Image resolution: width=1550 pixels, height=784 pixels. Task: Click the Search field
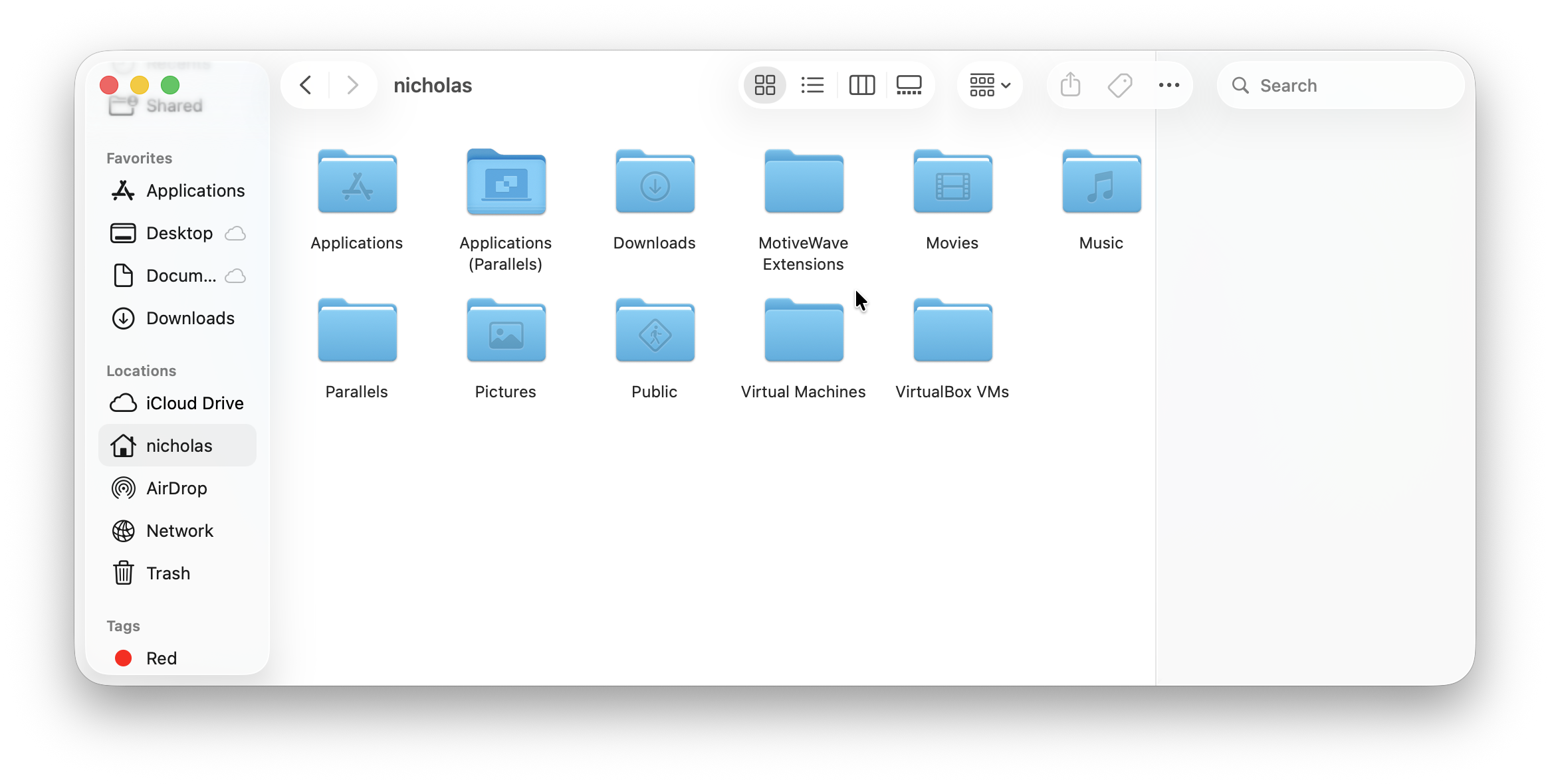tap(1341, 85)
